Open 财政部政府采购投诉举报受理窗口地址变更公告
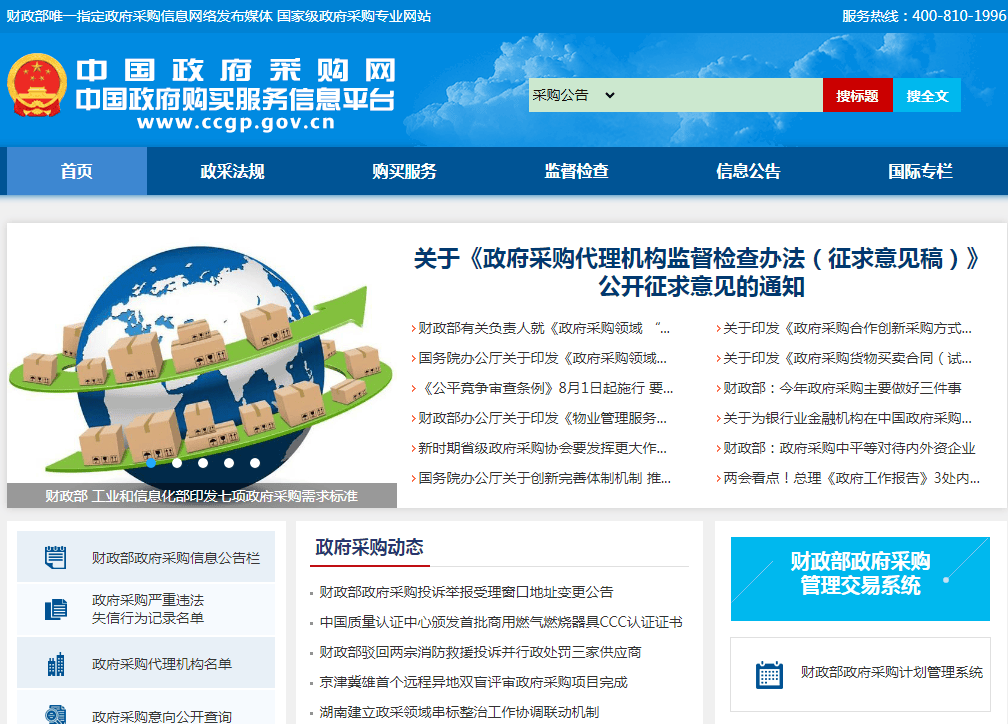The width and height of the screenshot is (1008, 724). coord(466,592)
